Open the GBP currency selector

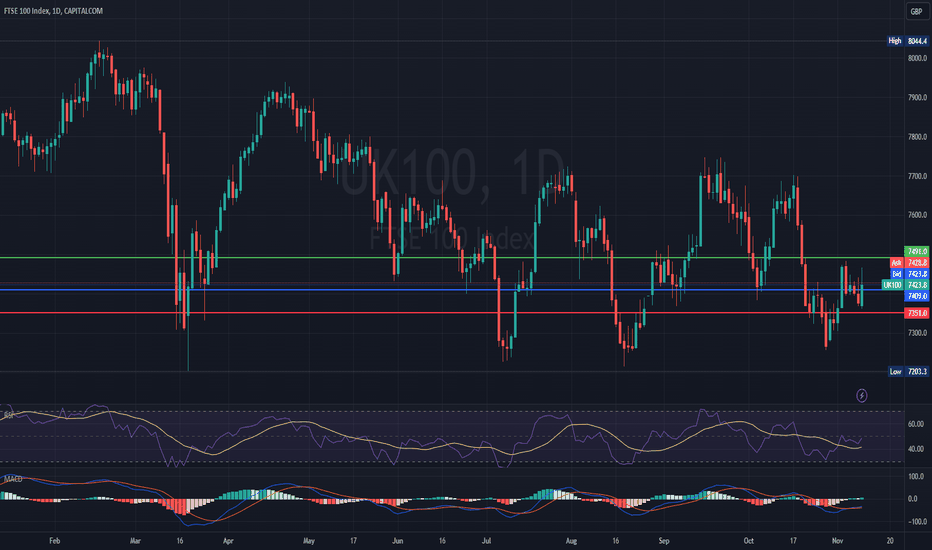(917, 11)
